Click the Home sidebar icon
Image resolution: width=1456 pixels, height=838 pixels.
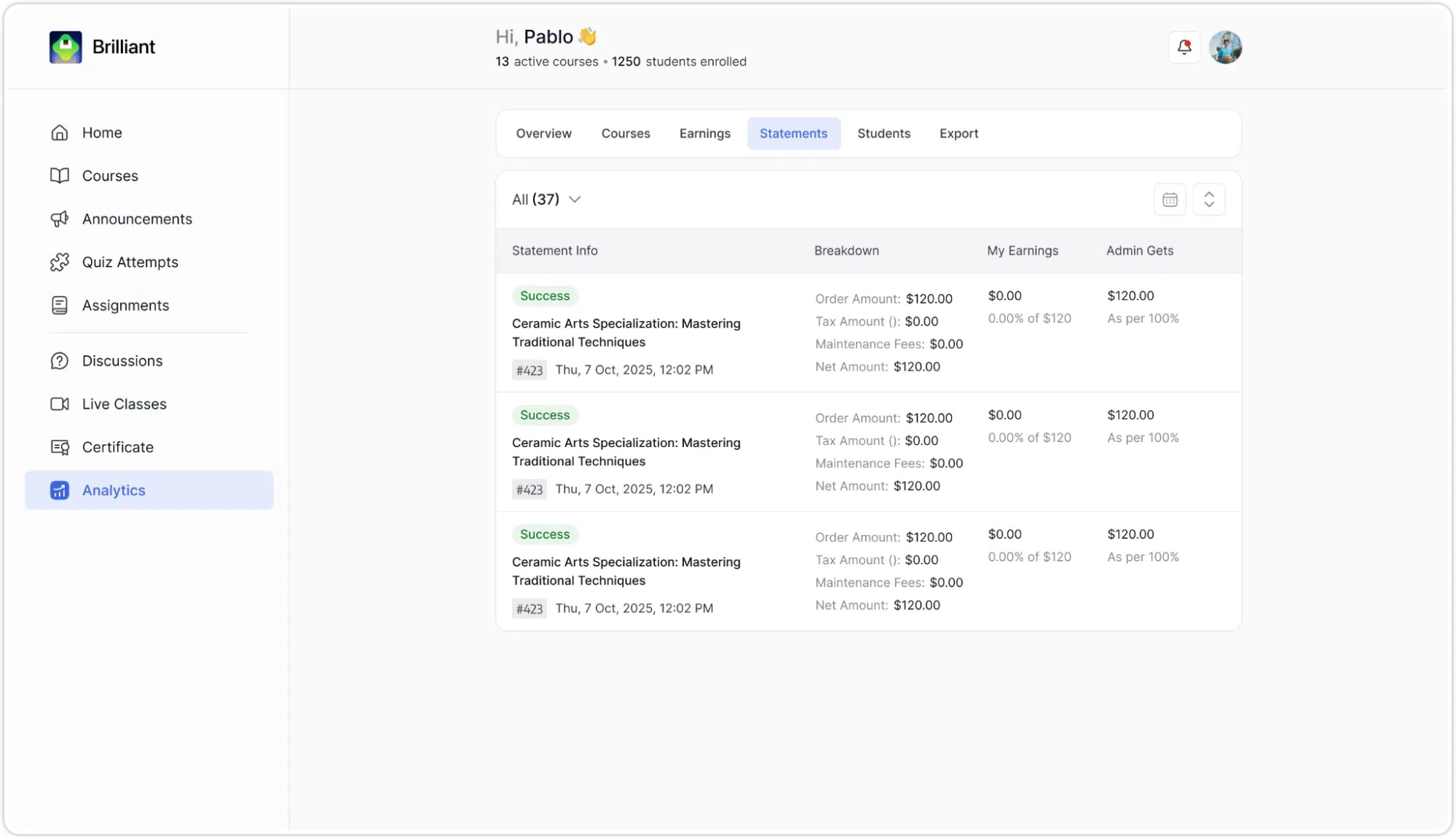pyautogui.click(x=60, y=133)
